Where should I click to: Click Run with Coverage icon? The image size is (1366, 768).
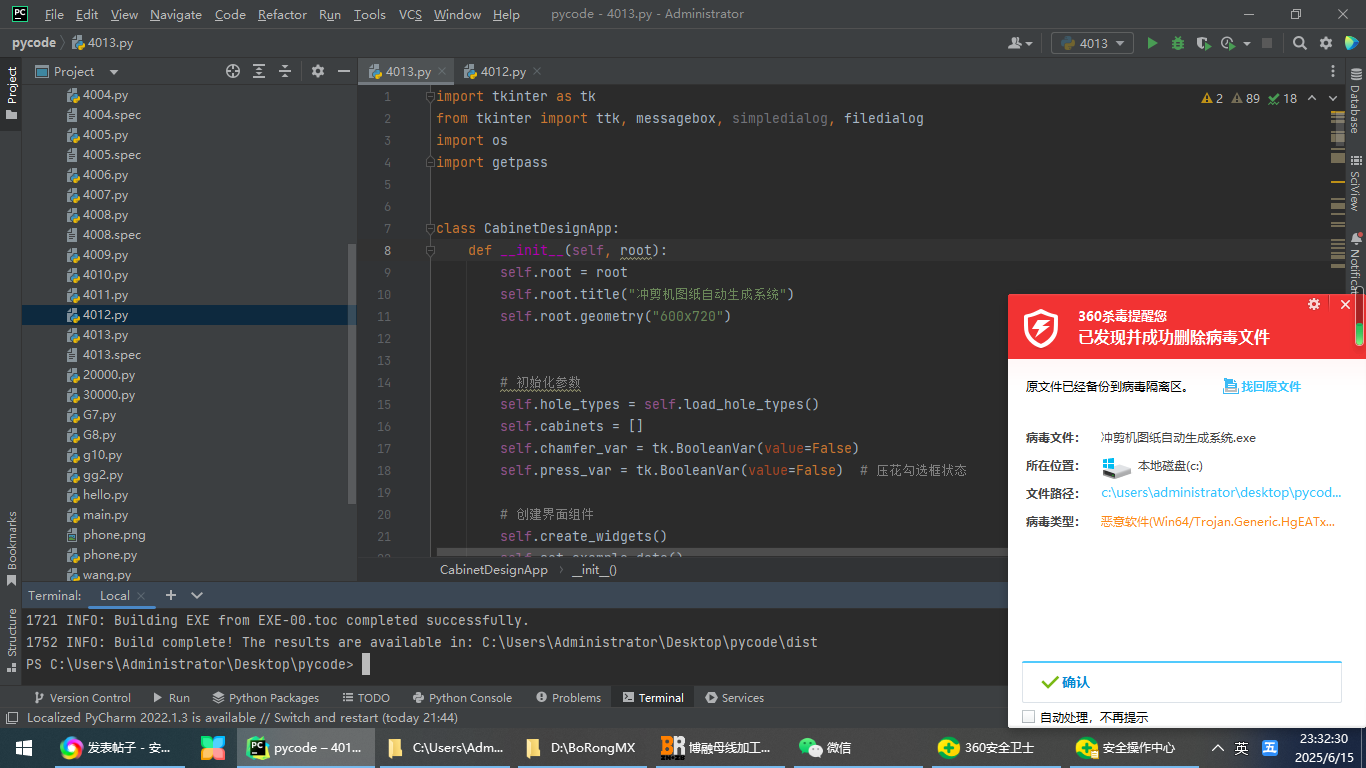[1202, 43]
